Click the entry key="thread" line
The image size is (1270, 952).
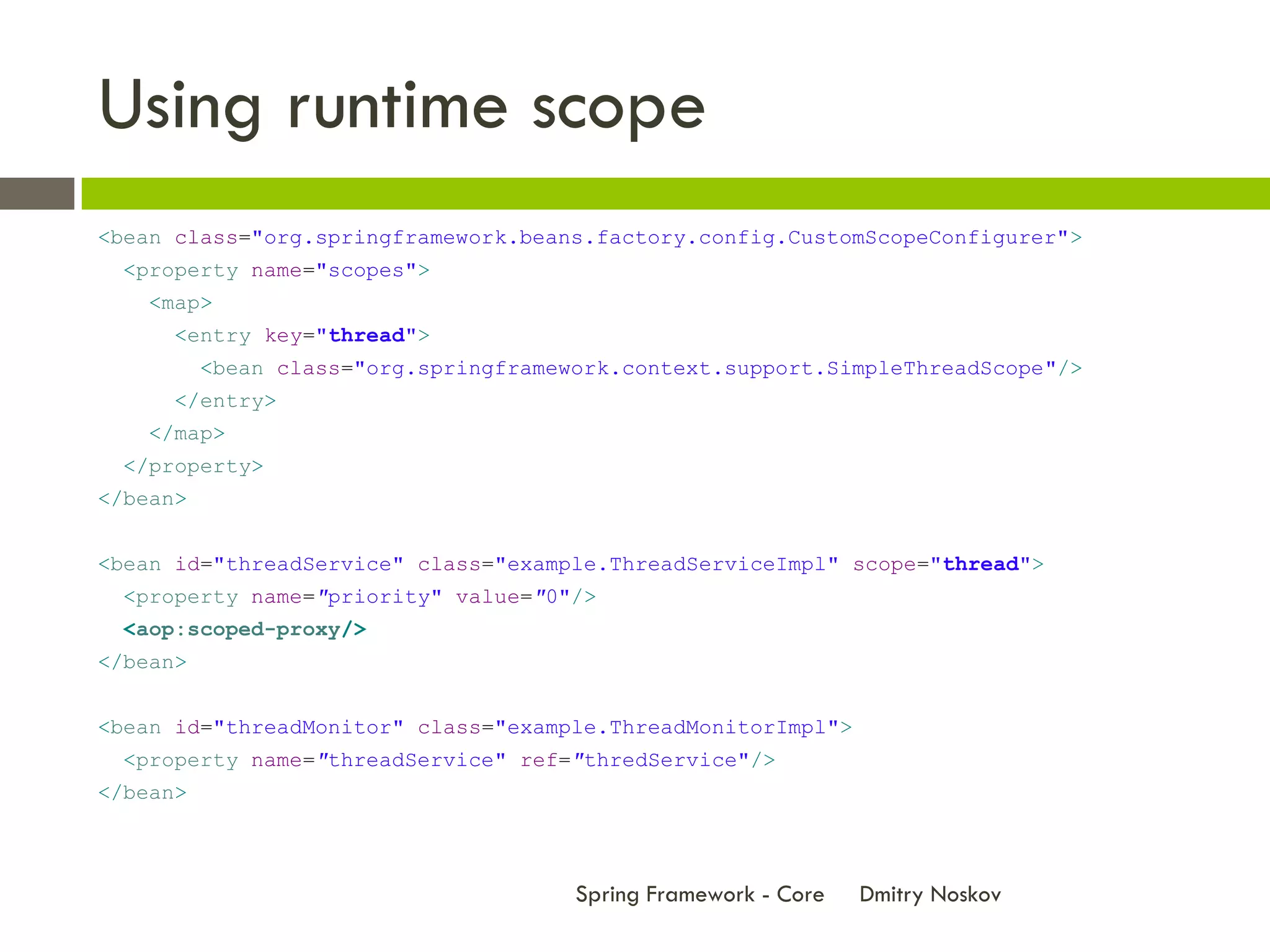302,336
